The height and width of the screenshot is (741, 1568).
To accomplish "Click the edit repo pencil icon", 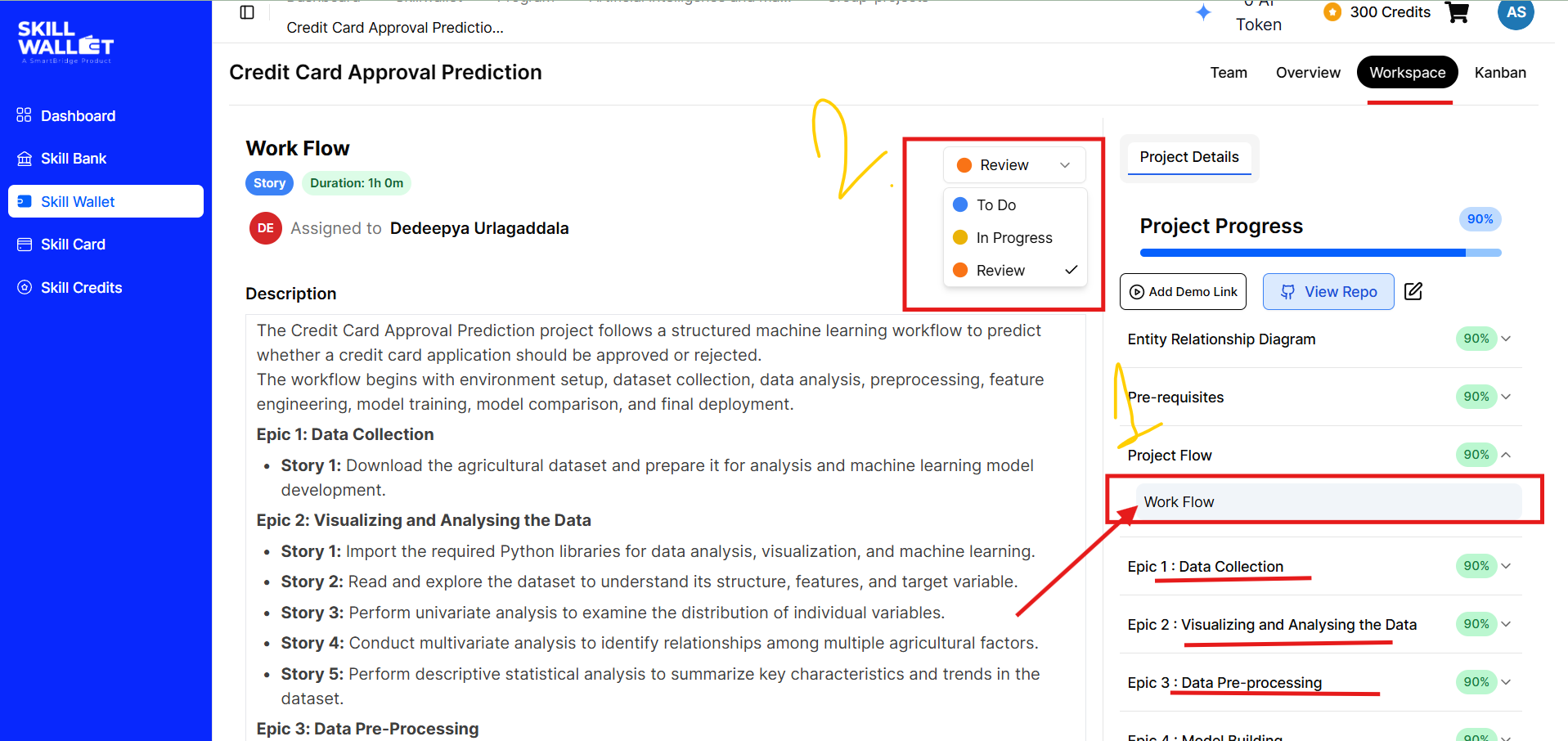I will (1413, 291).
